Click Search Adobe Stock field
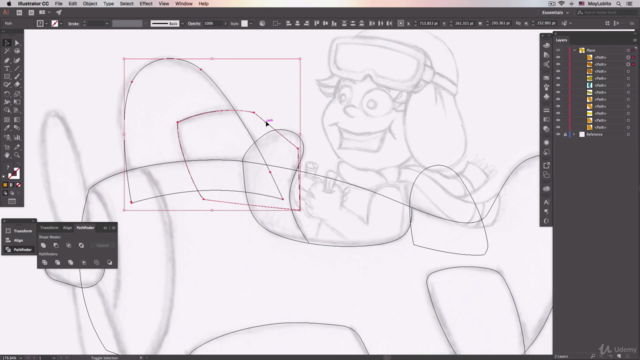Viewport: 640px width, 360px height. 606,13
